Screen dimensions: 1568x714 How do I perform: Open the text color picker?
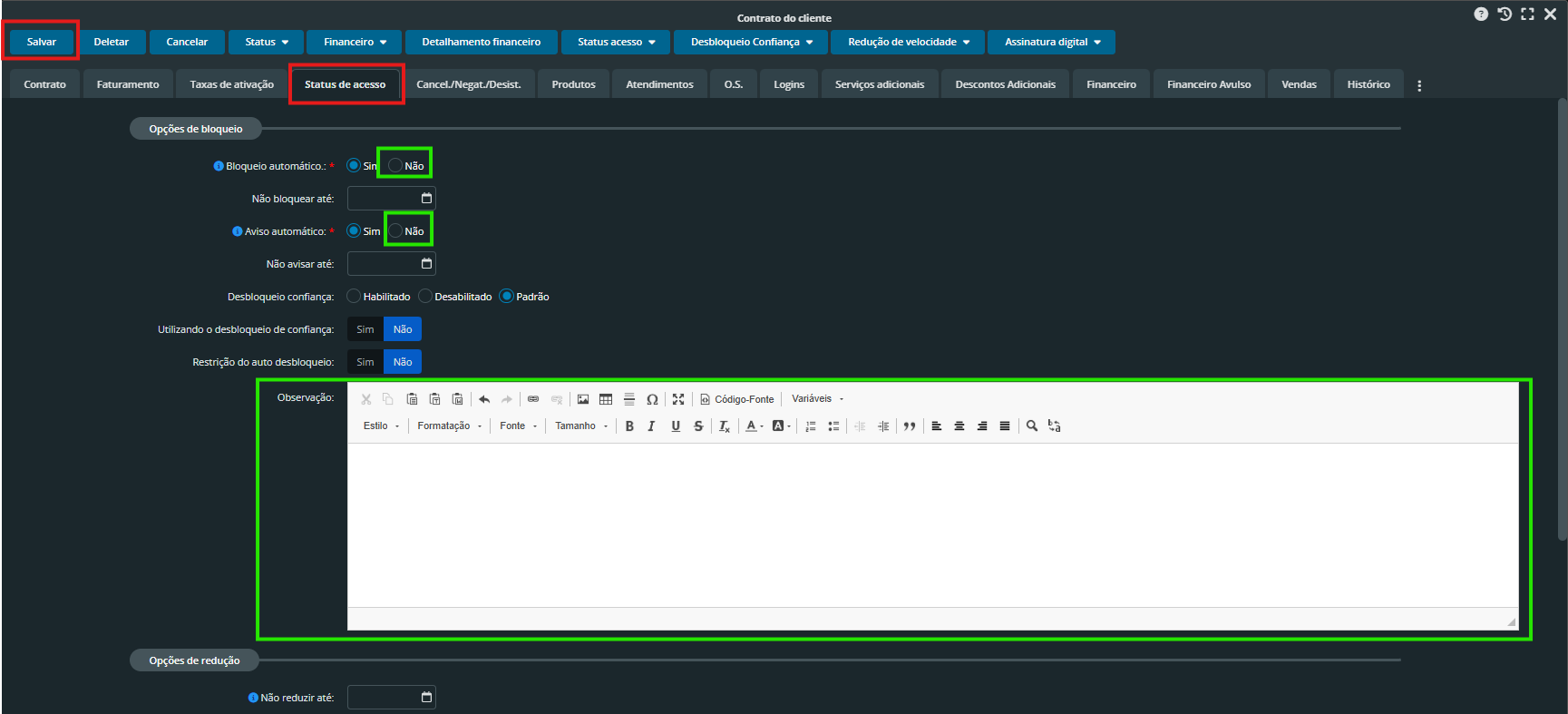(754, 426)
